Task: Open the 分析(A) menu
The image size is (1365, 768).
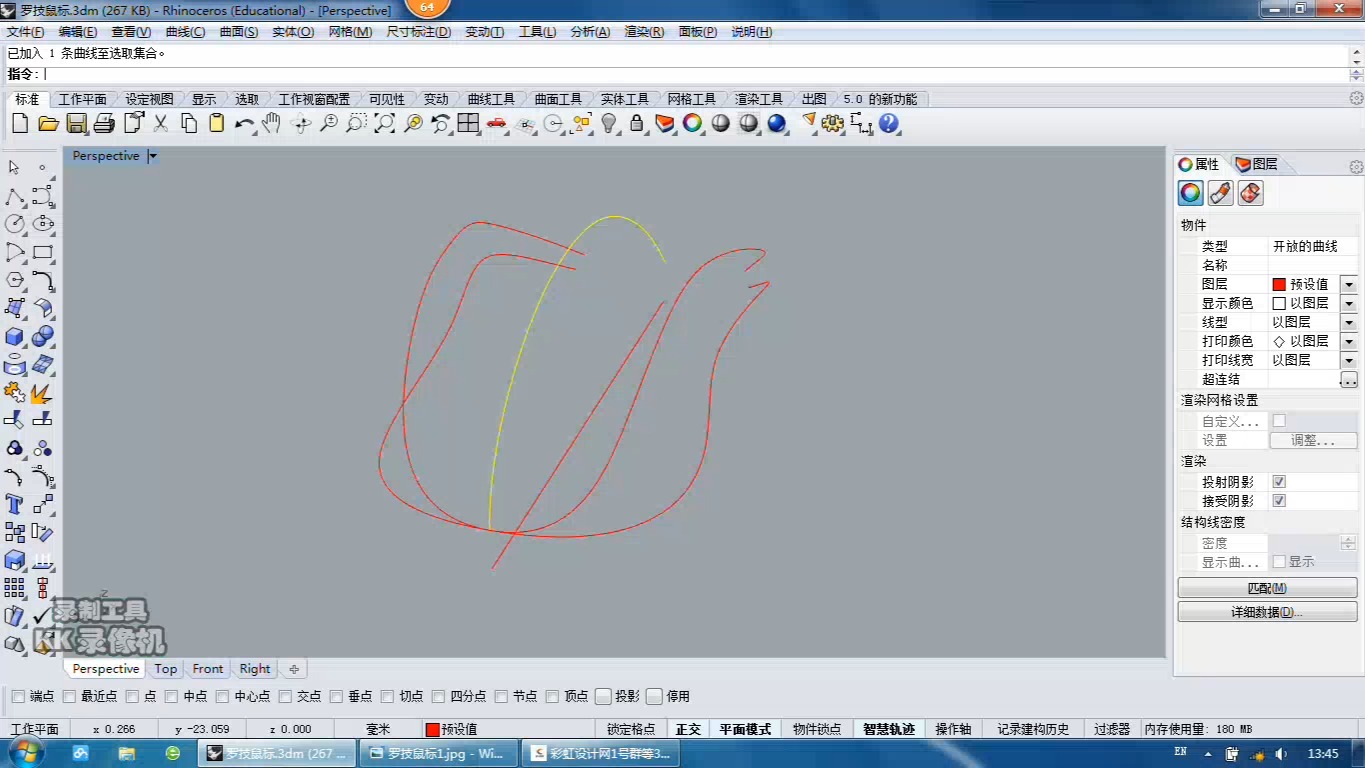Action: (590, 32)
